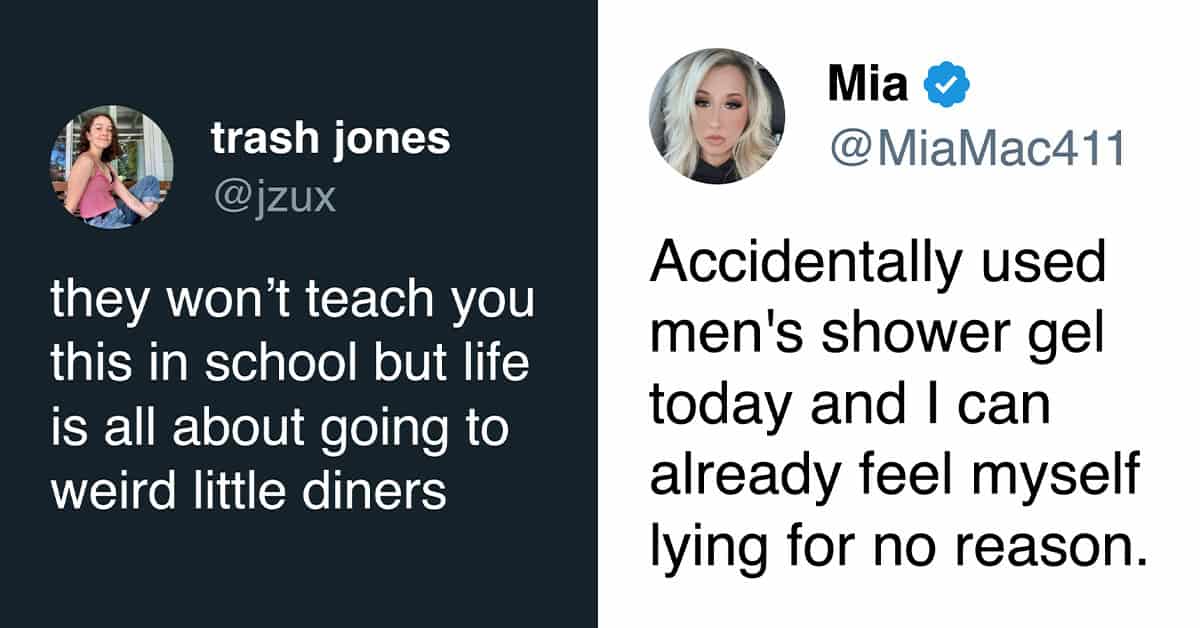1200x628 pixels.
Task: Click the display name 'trash jones'
Action: click(x=330, y=140)
